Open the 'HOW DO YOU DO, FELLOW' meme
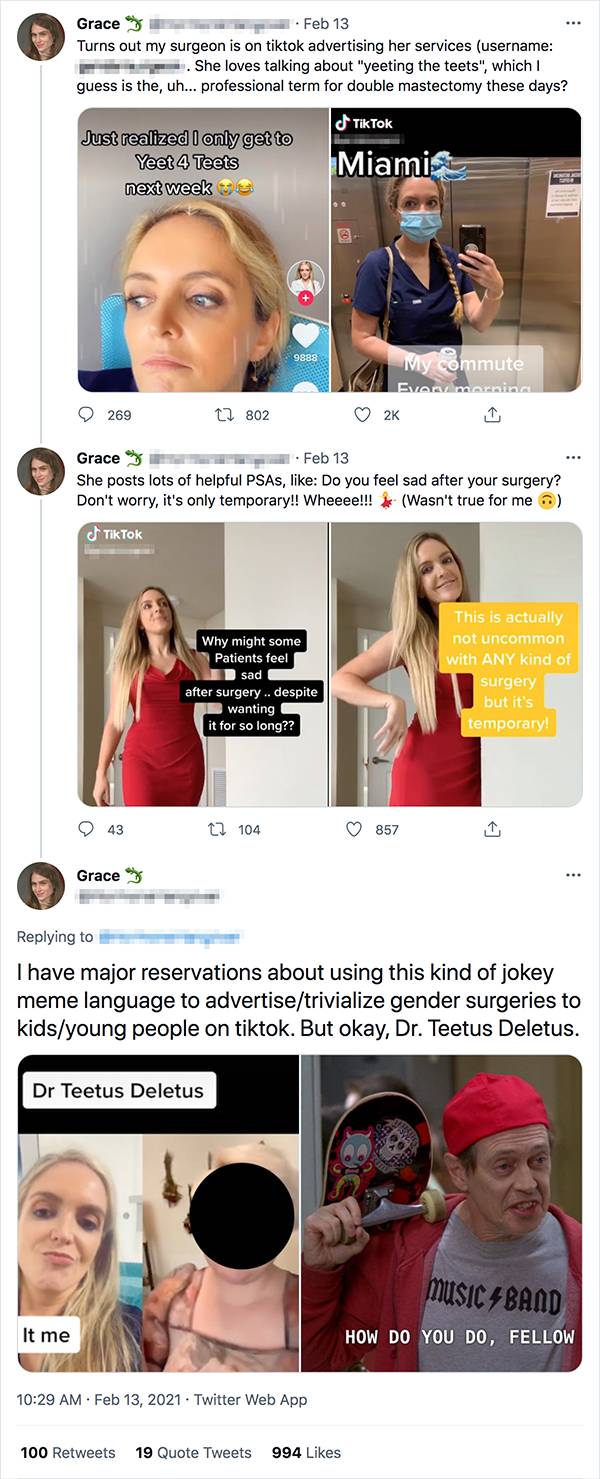Image resolution: width=600 pixels, height=1479 pixels. (x=441, y=1213)
